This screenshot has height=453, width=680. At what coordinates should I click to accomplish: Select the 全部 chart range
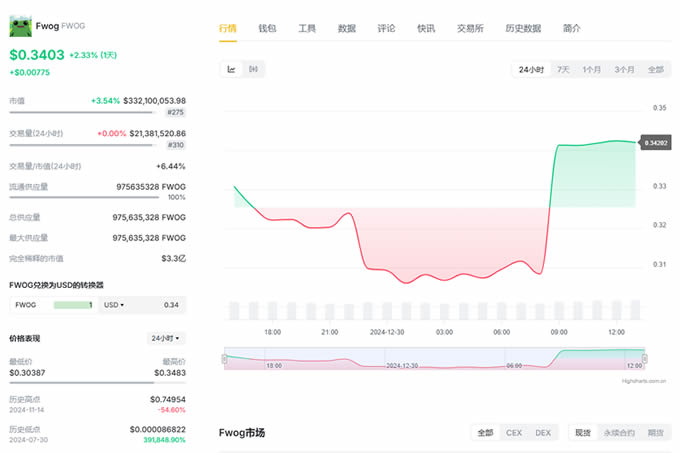coord(656,70)
